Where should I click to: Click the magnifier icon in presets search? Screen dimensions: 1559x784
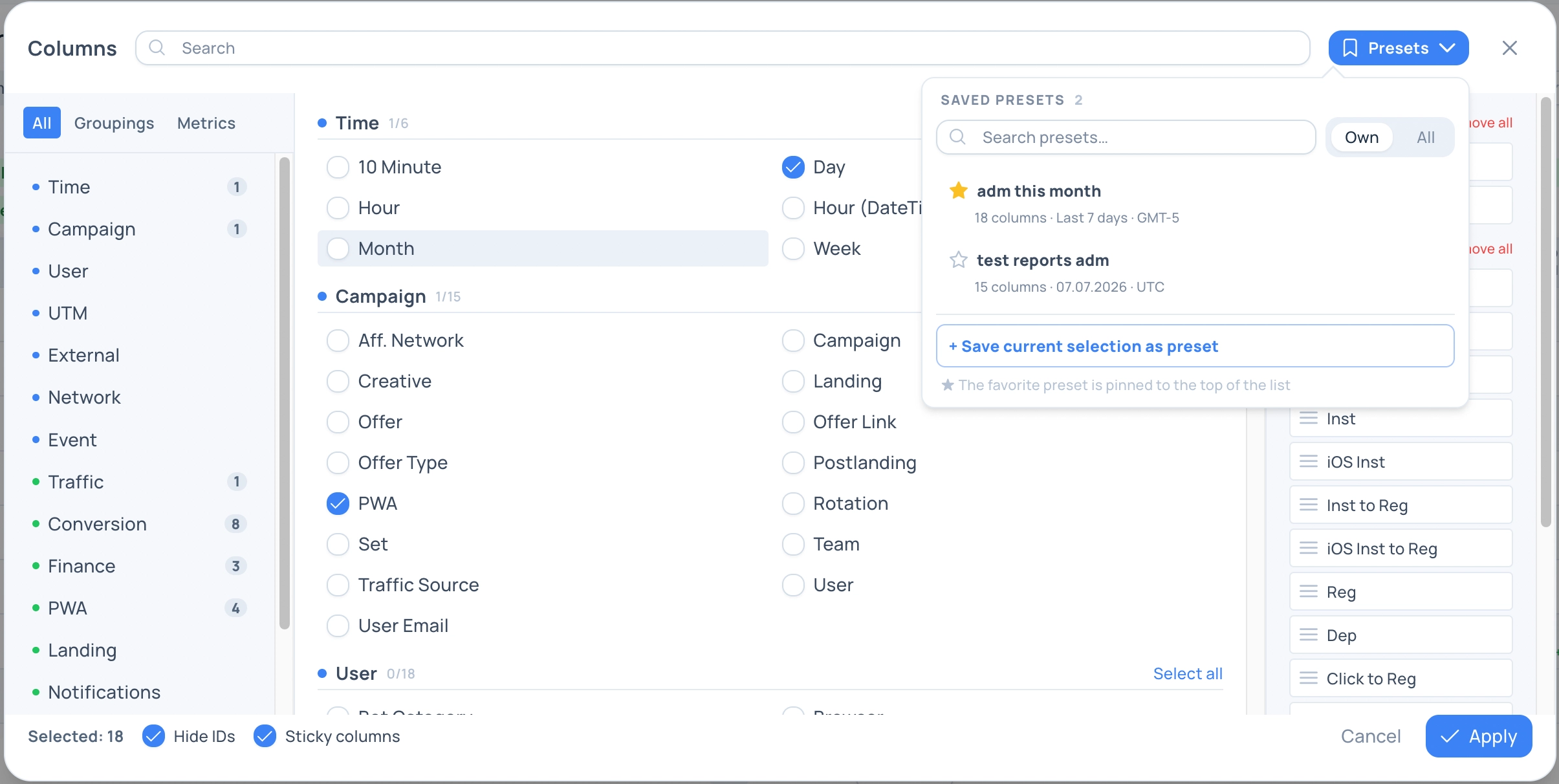[957, 137]
